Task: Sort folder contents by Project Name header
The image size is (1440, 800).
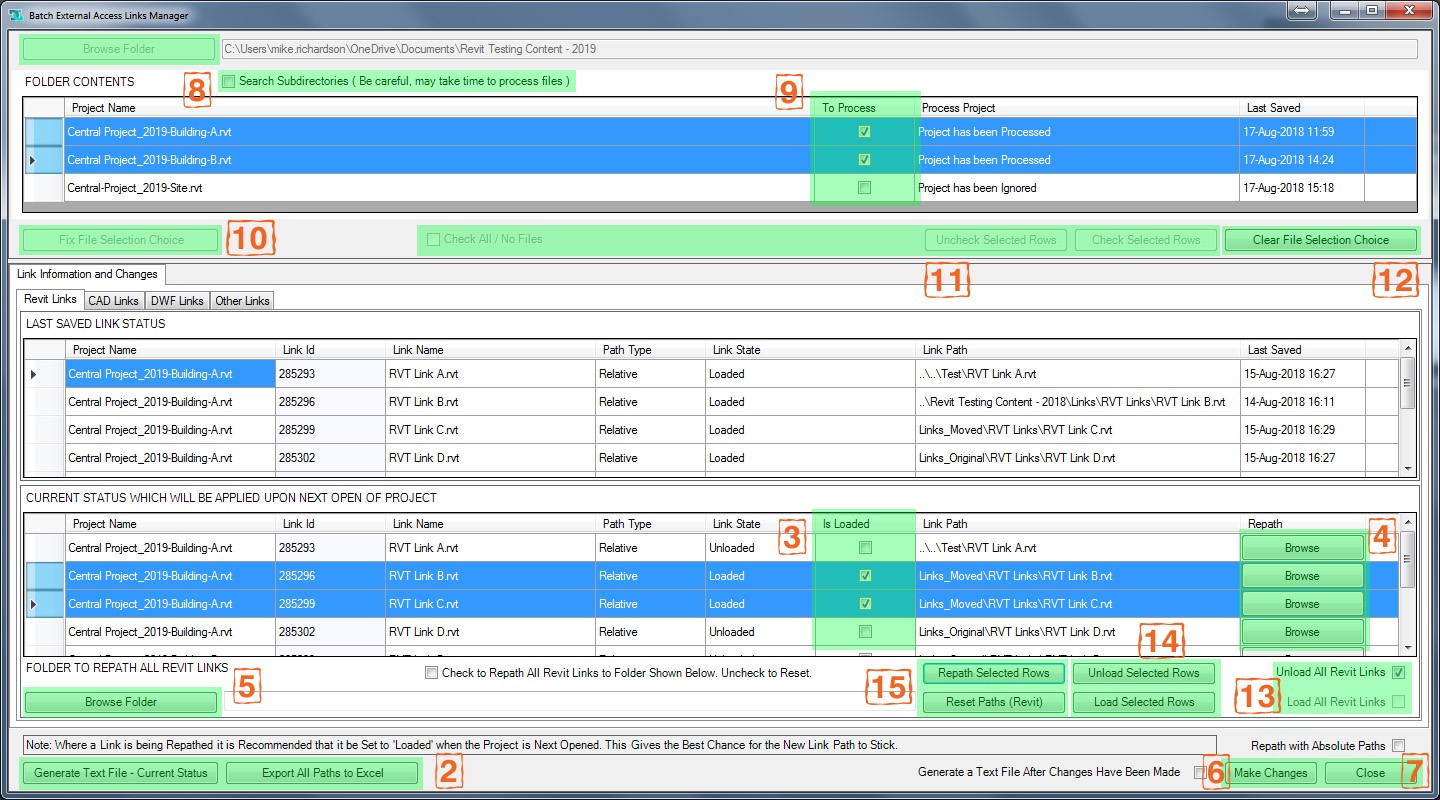Action: pos(437,108)
